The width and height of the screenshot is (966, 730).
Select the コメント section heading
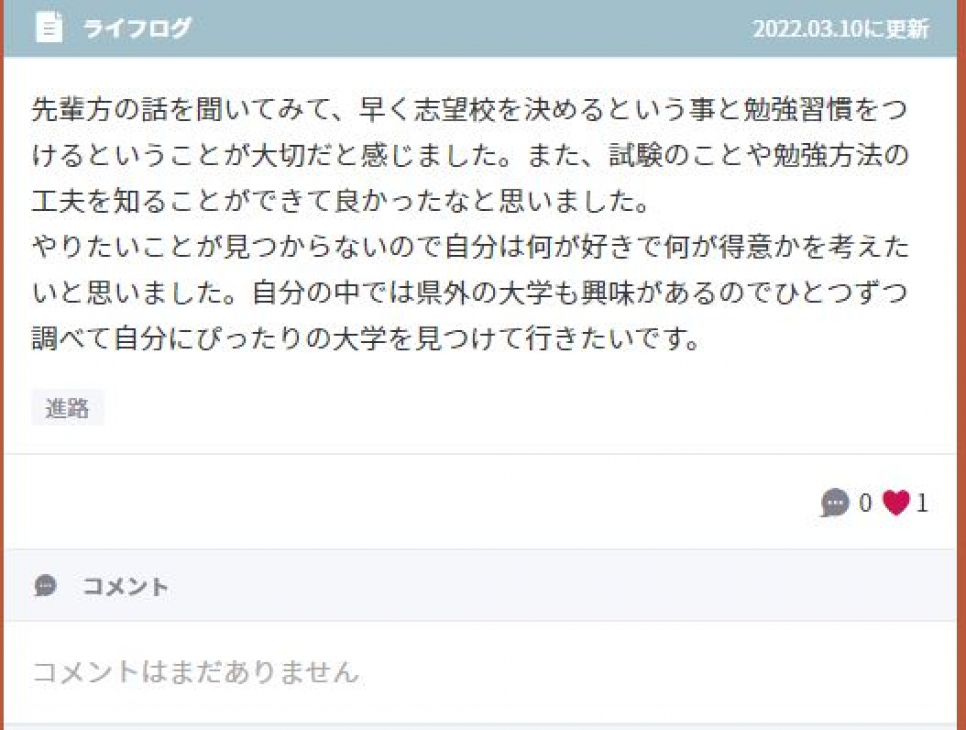click(x=125, y=586)
